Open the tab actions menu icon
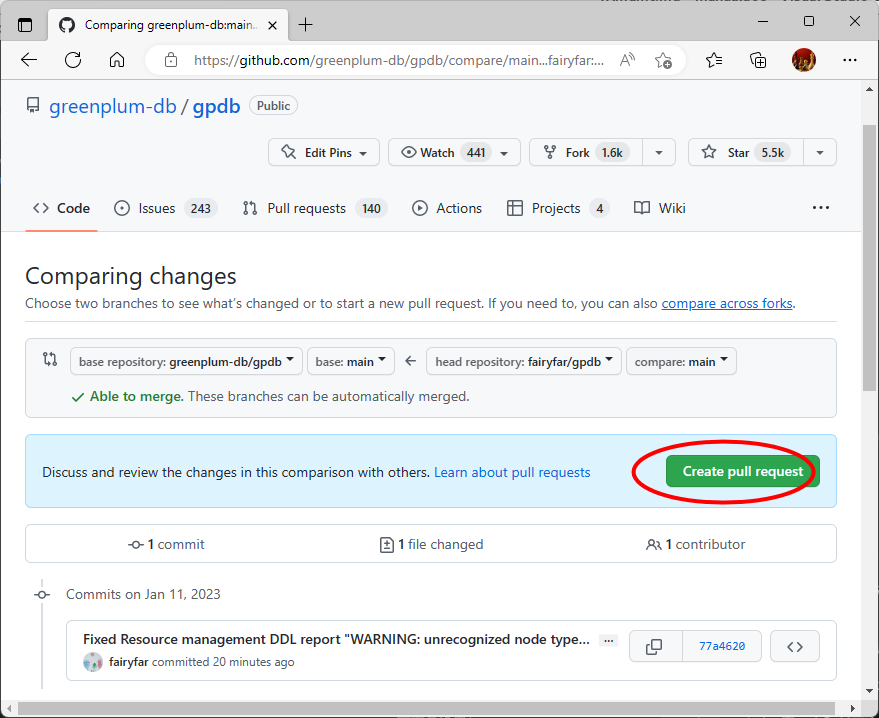The image size is (879, 718). [x=25, y=25]
